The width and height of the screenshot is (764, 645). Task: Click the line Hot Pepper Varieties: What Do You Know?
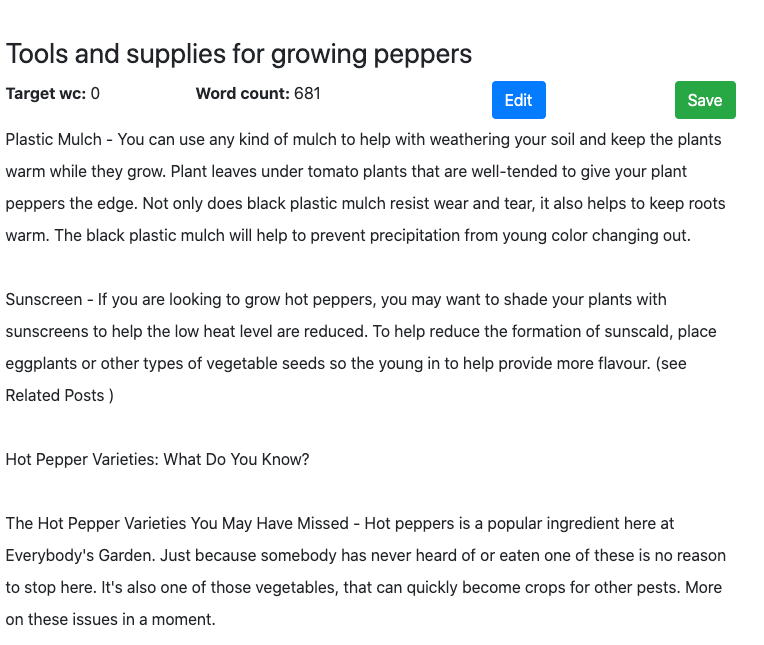157,460
